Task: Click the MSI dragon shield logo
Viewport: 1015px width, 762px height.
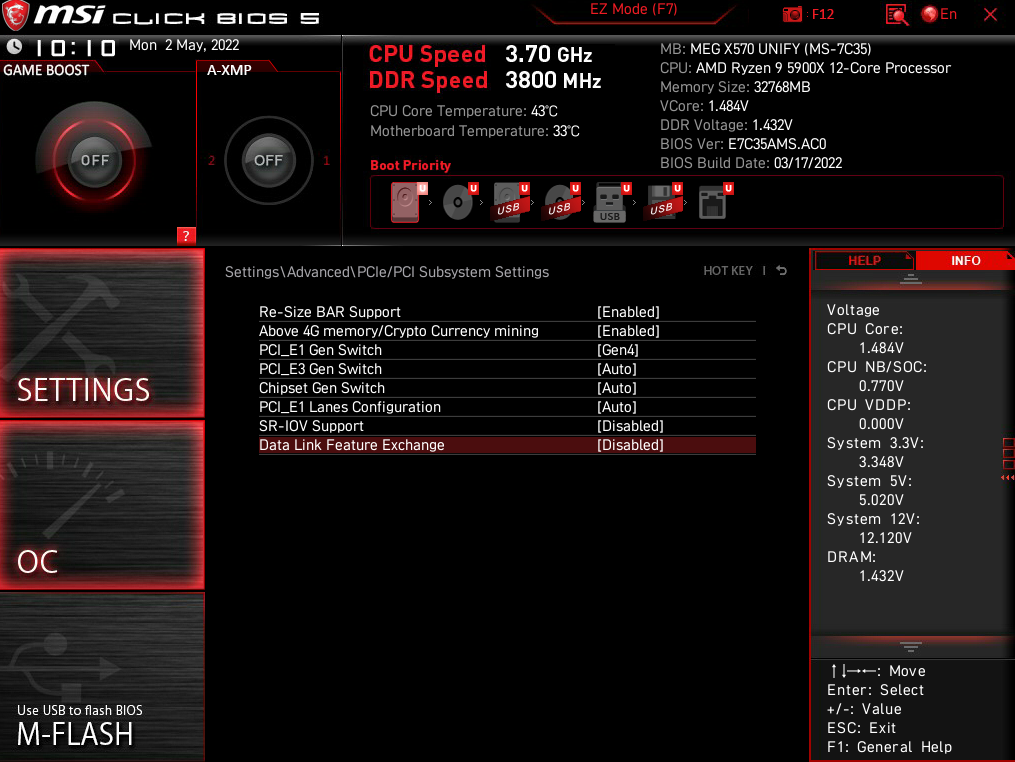Action: coord(16,16)
